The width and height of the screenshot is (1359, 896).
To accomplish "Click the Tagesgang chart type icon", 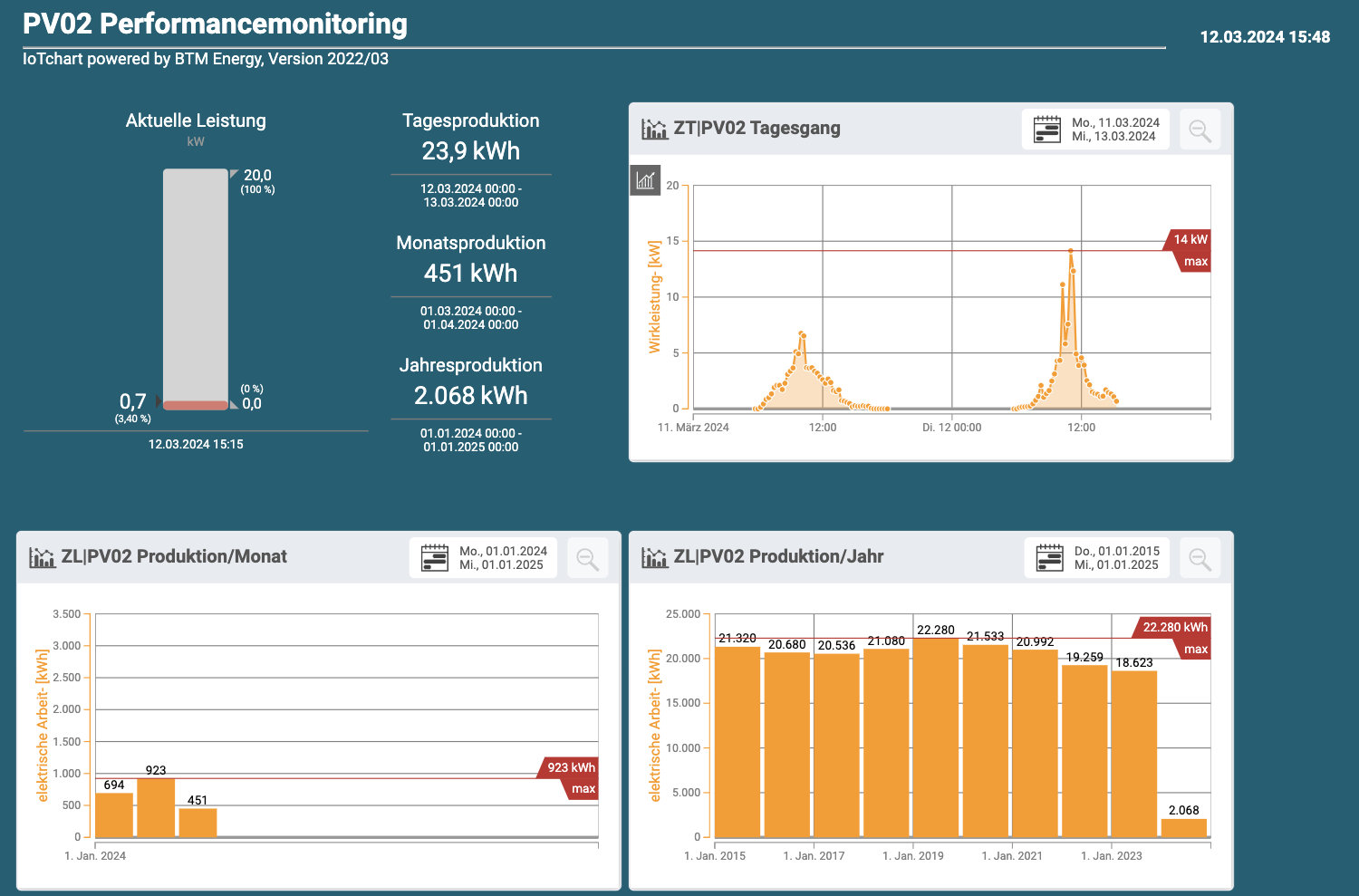I will 645,180.
